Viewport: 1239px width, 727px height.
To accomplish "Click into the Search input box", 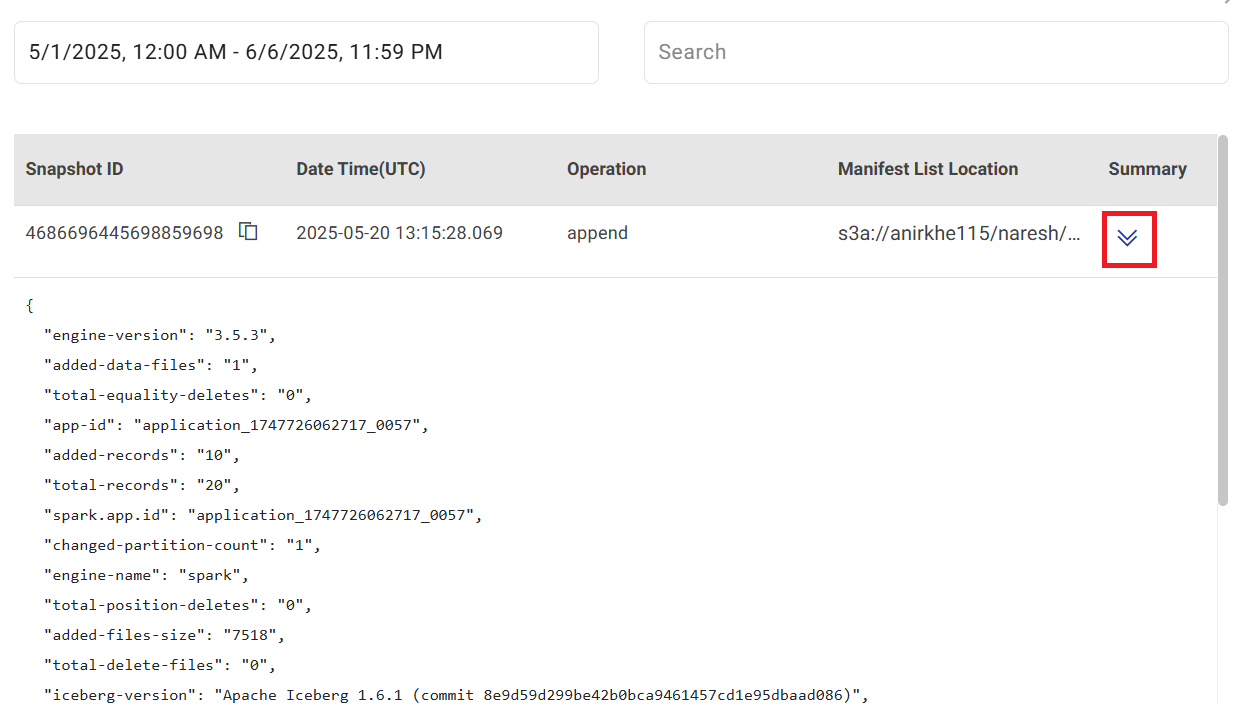I will [935, 52].
